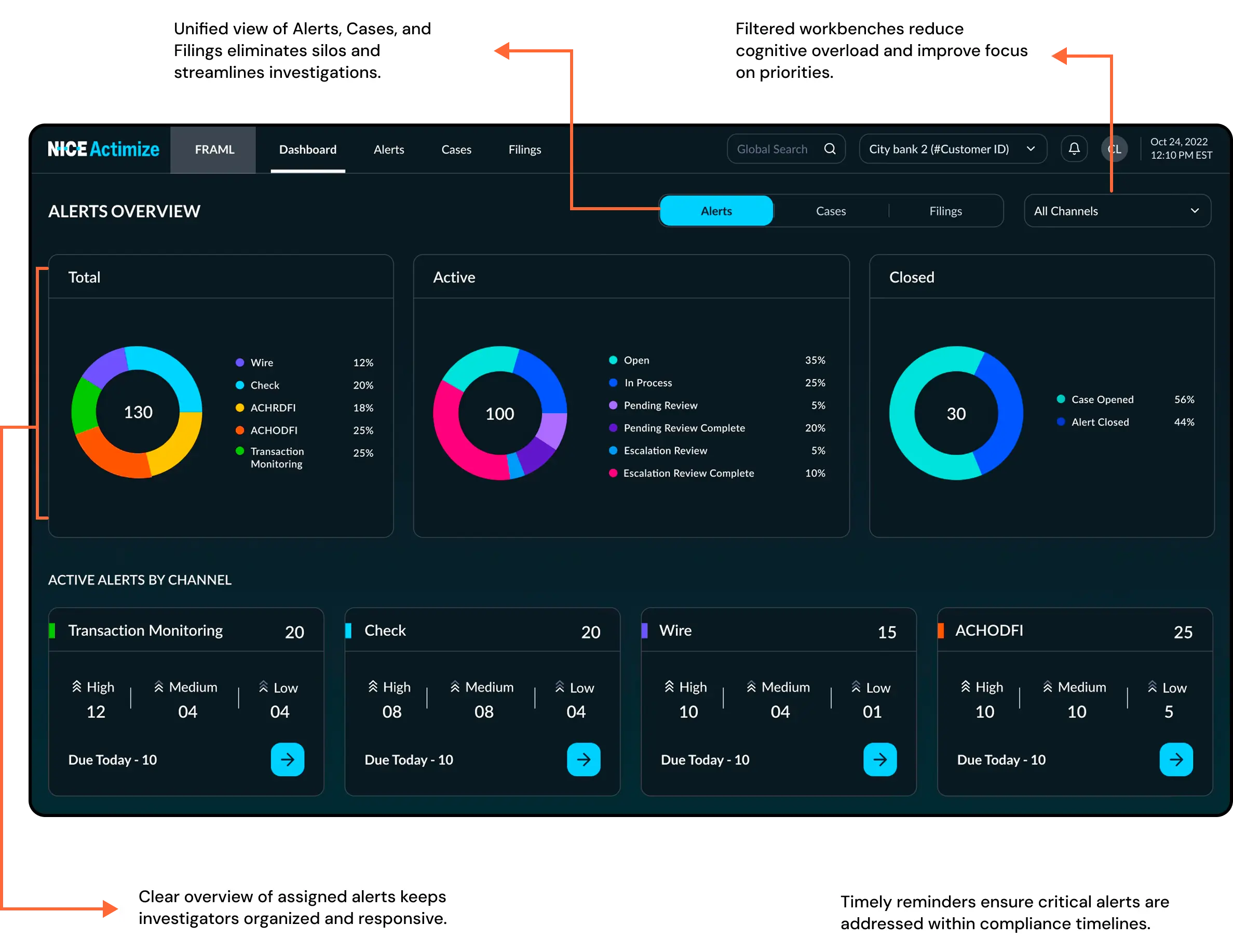Viewport: 1233px width, 952px height.
Task: Go to the Filings navigation tab
Action: click(x=524, y=149)
